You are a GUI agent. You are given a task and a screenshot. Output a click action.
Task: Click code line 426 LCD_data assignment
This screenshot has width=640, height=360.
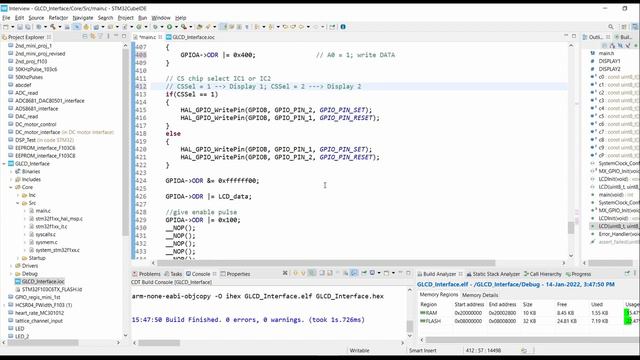coord(209,196)
